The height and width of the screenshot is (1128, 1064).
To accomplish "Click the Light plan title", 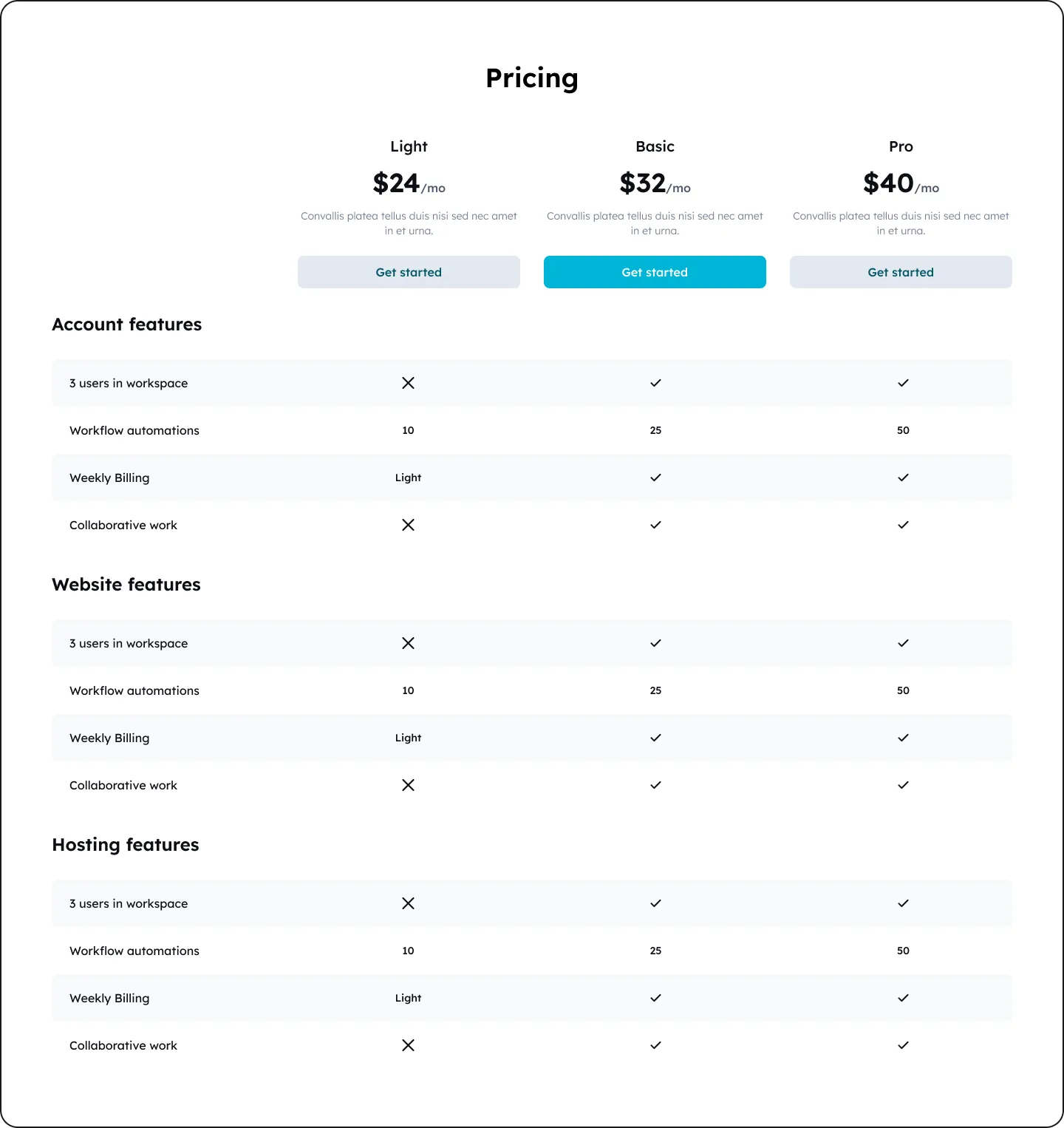I will click(x=409, y=146).
